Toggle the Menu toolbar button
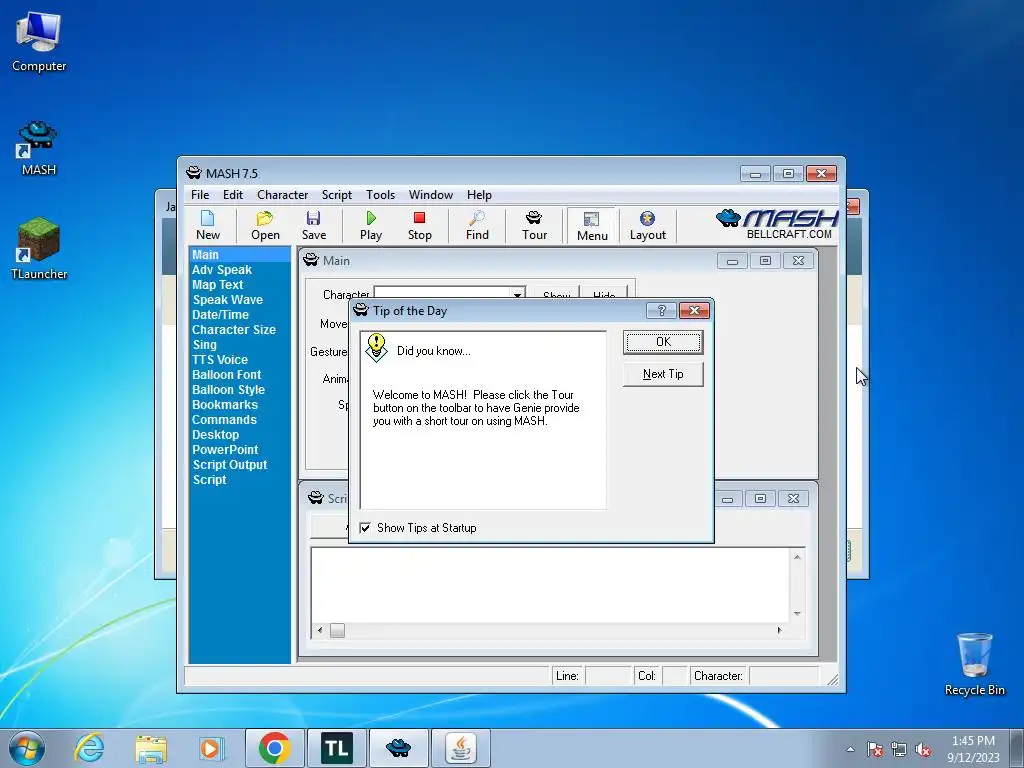This screenshot has width=1024, height=768. click(x=592, y=227)
